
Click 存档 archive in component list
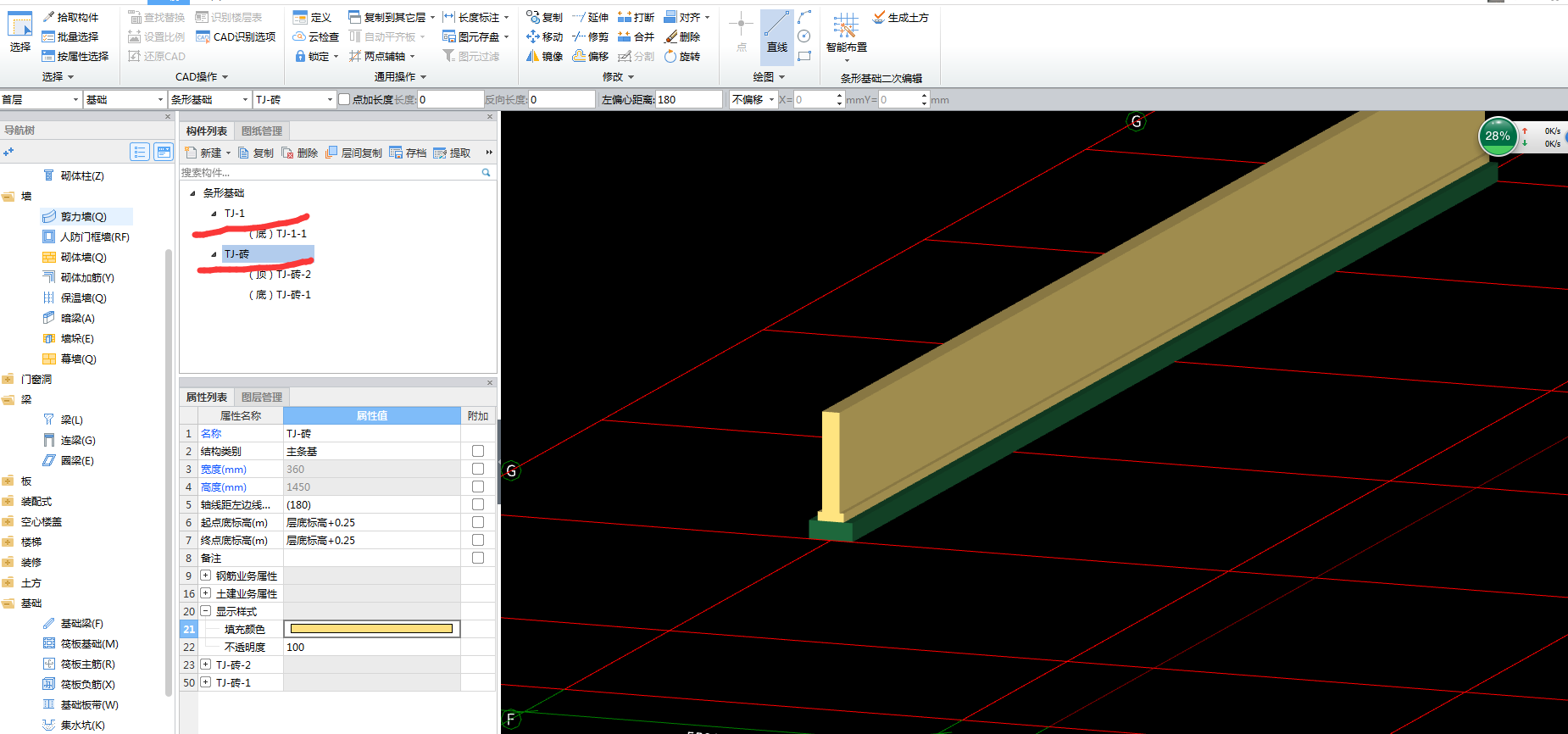pyautogui.click(x=408, y=153)
